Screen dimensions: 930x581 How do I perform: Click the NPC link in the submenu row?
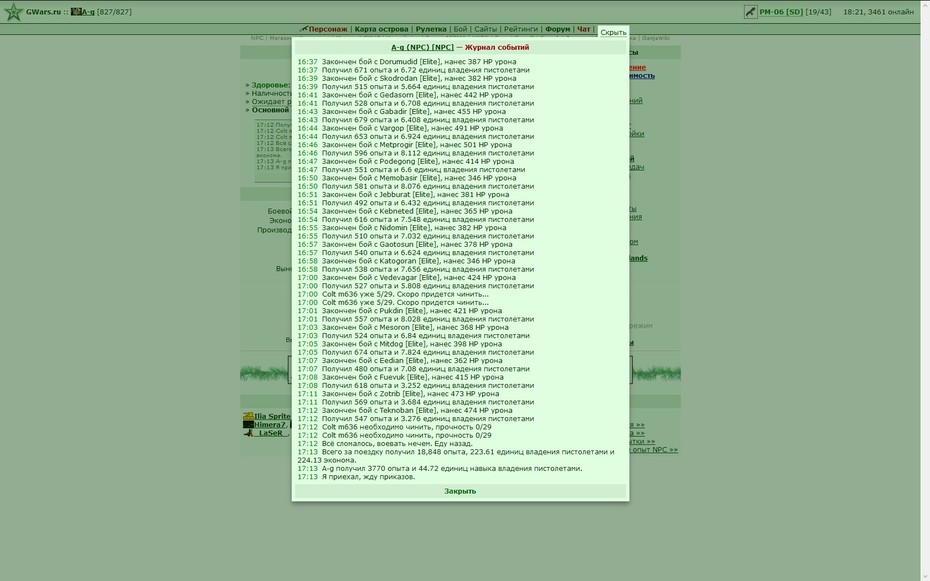tap(257, 38)
